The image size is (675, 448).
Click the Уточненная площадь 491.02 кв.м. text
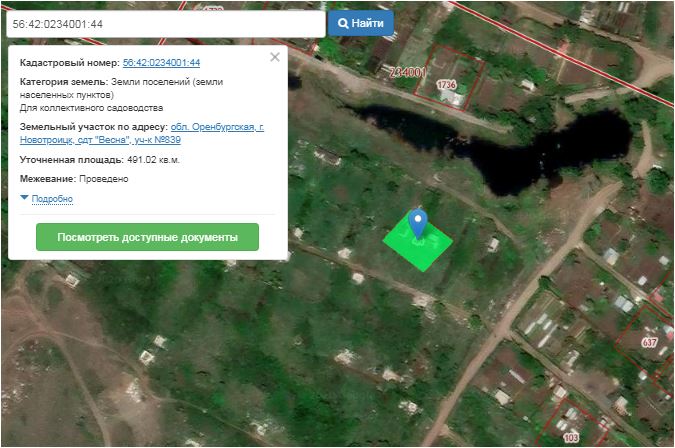coord(99,160)
